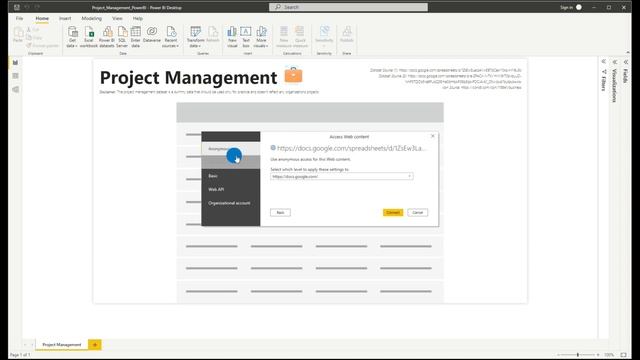This screenshot has width=640, height=360.
Task: Click the Project Management report title
Action: coord(188,78)
